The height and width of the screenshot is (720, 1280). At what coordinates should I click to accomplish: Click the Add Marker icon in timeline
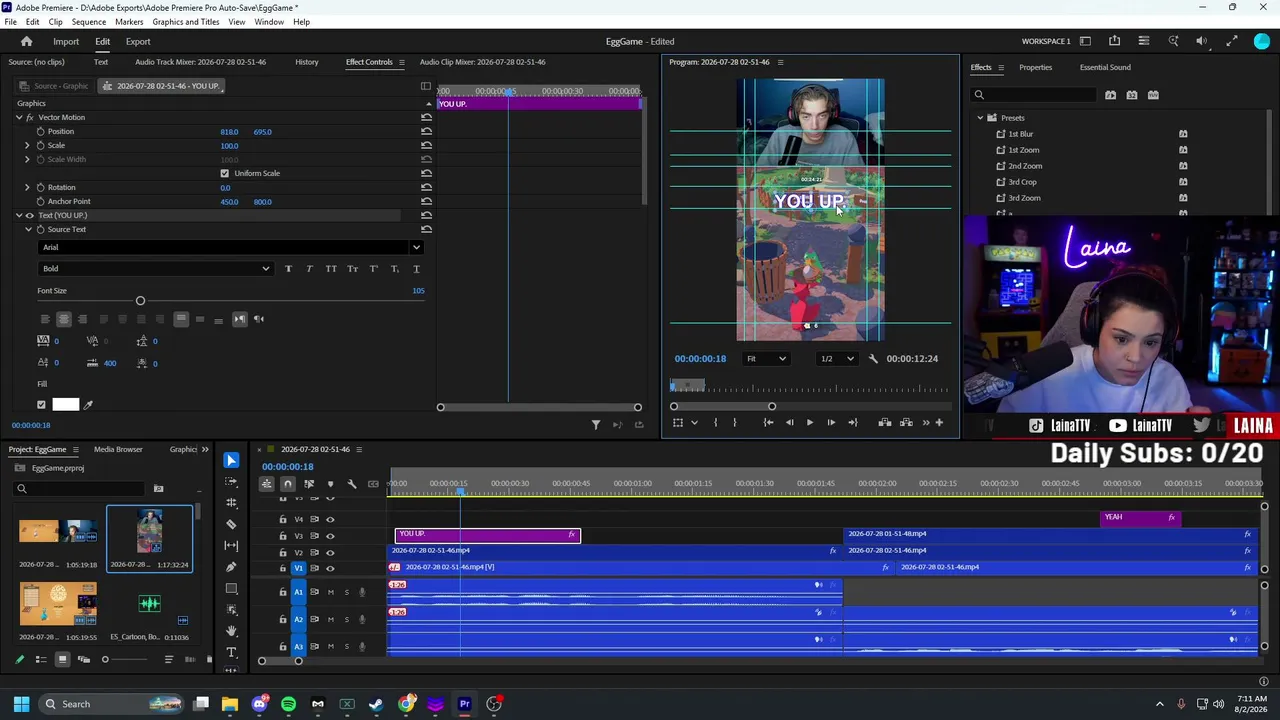coord(330,484)
